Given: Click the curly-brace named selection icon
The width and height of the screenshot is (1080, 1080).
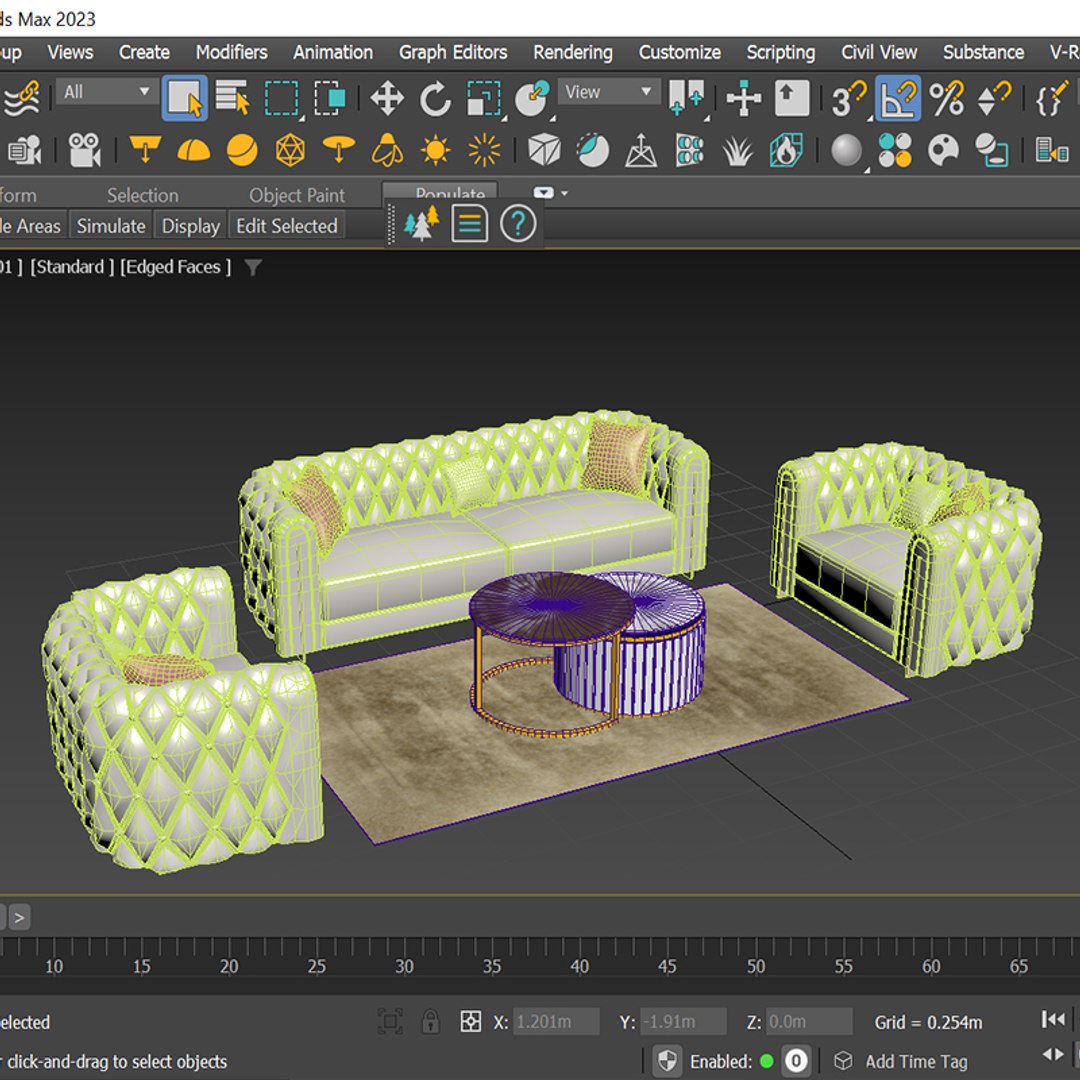Looking at the screenshot, I should 1052,98.
